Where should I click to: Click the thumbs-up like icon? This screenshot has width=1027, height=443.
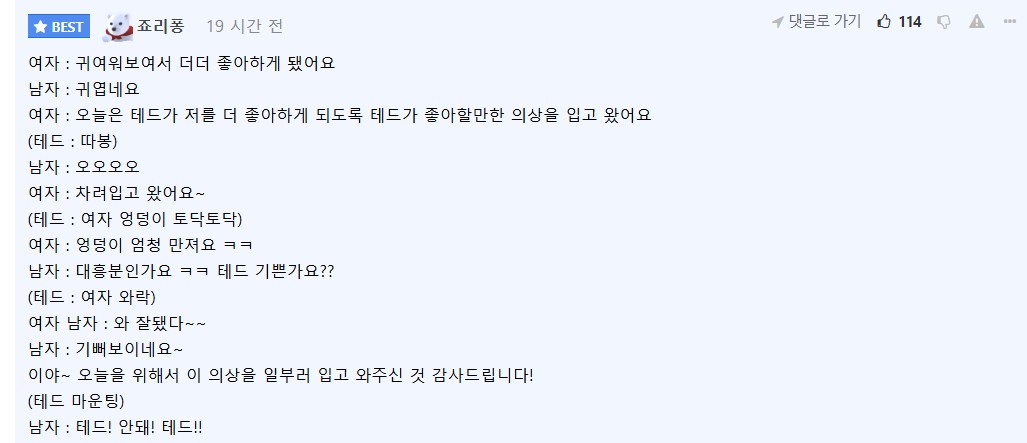coord(883,22)
